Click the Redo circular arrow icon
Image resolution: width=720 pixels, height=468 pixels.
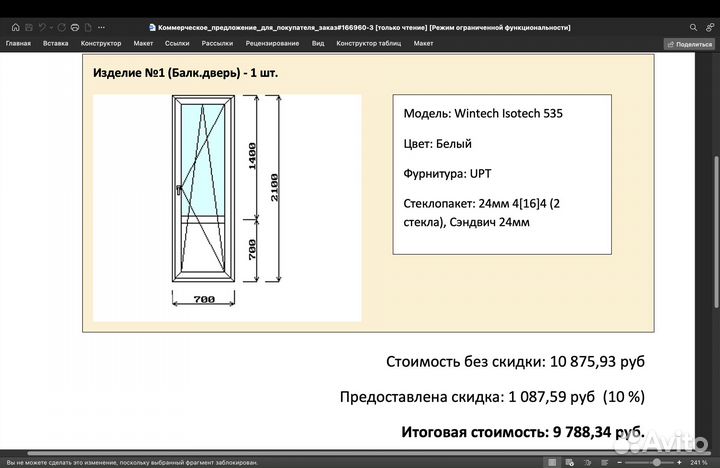point(62,28)
